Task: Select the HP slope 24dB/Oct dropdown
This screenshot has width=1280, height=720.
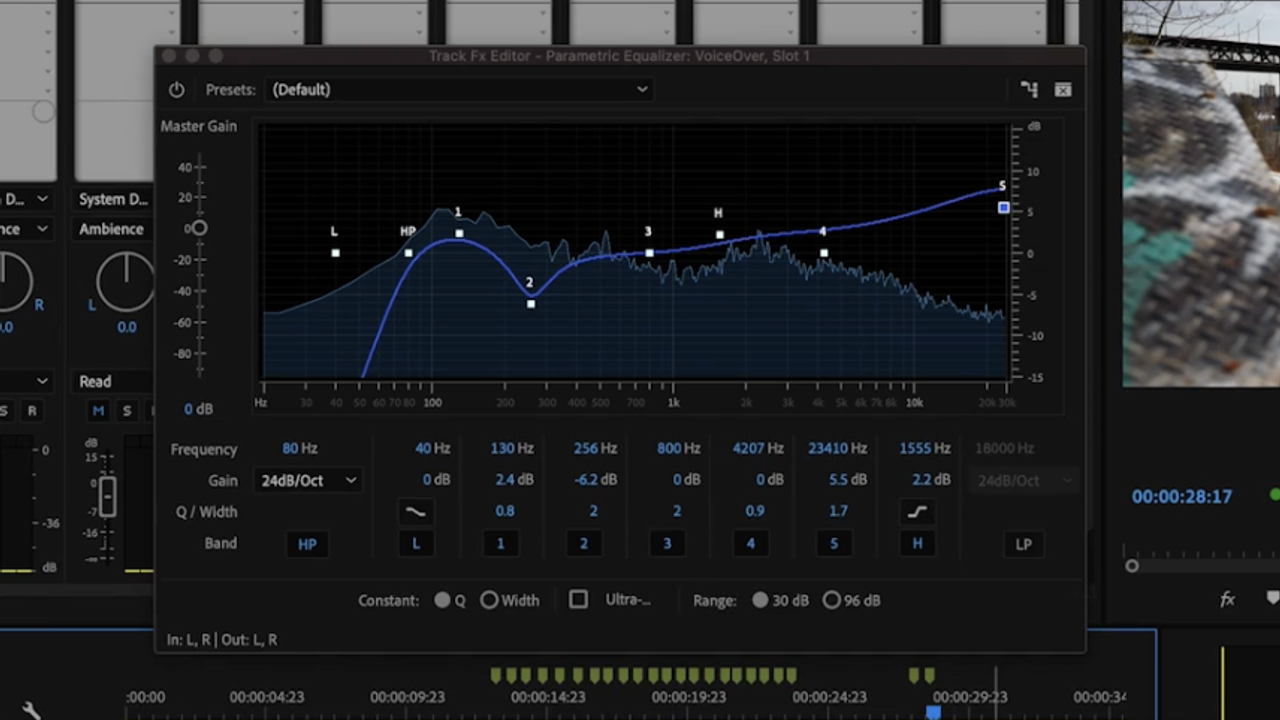Action: click(308, 480)
